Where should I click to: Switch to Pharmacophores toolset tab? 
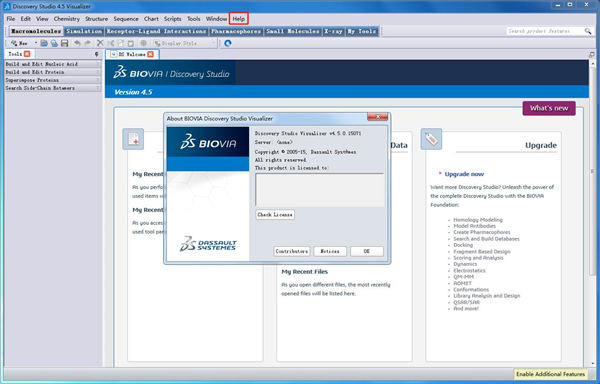pyautogui.click(x=236, y=31)
